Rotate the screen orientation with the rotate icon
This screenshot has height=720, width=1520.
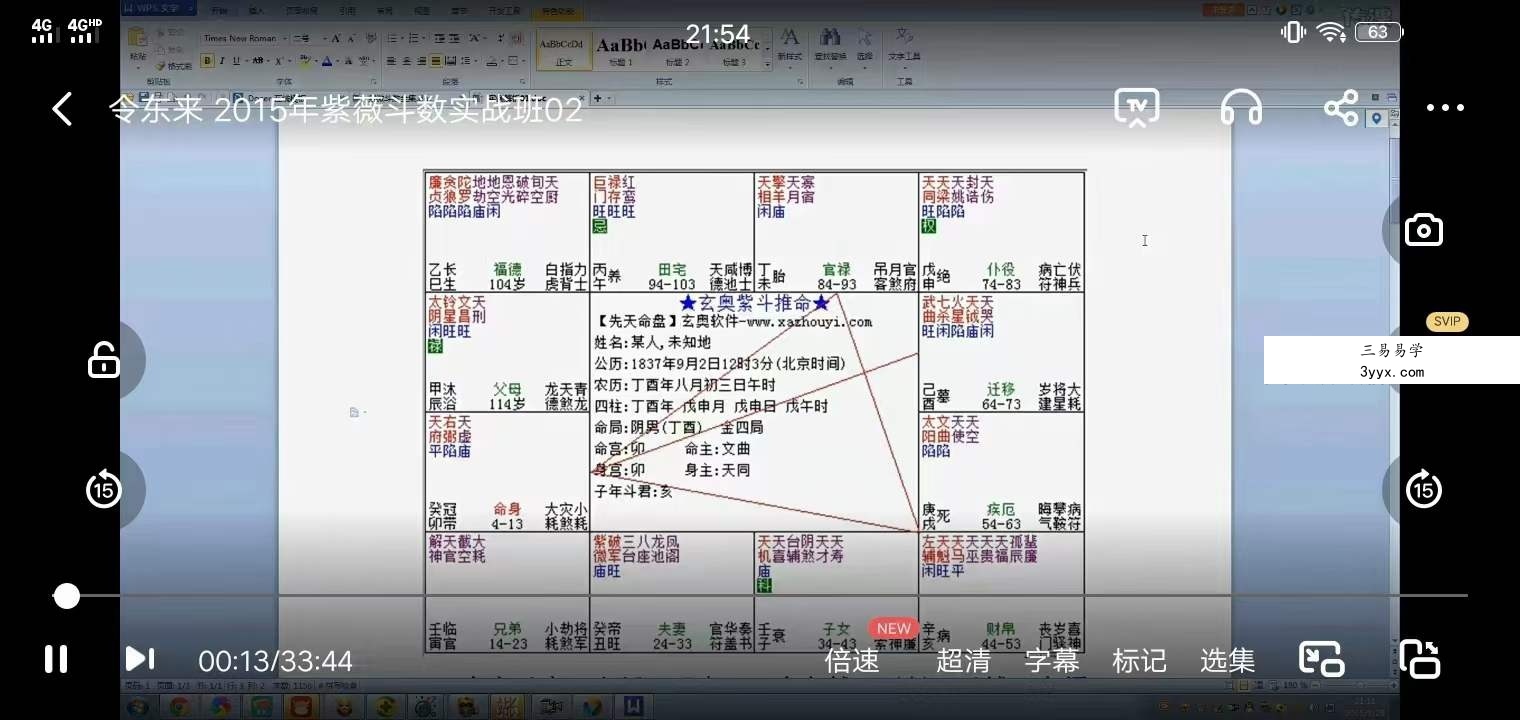coord(1420,659)
